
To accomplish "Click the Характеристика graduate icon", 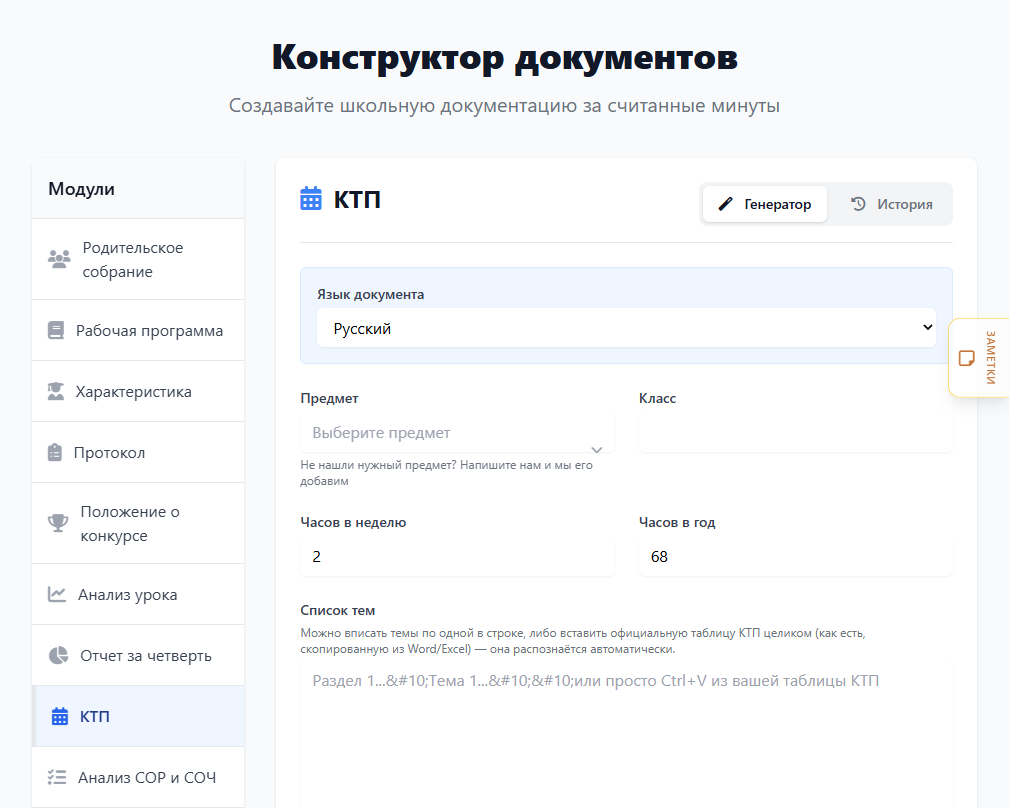I will click(56, 391).
